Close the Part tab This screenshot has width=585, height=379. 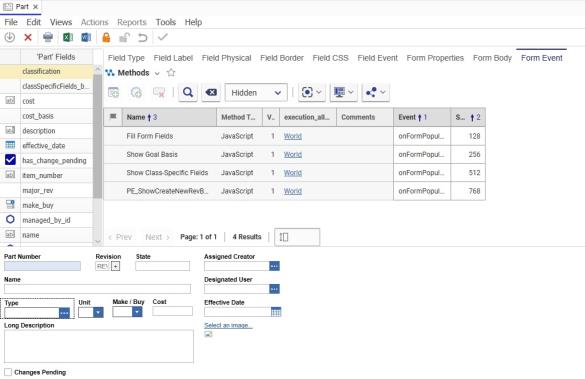(x=35, y=7)
